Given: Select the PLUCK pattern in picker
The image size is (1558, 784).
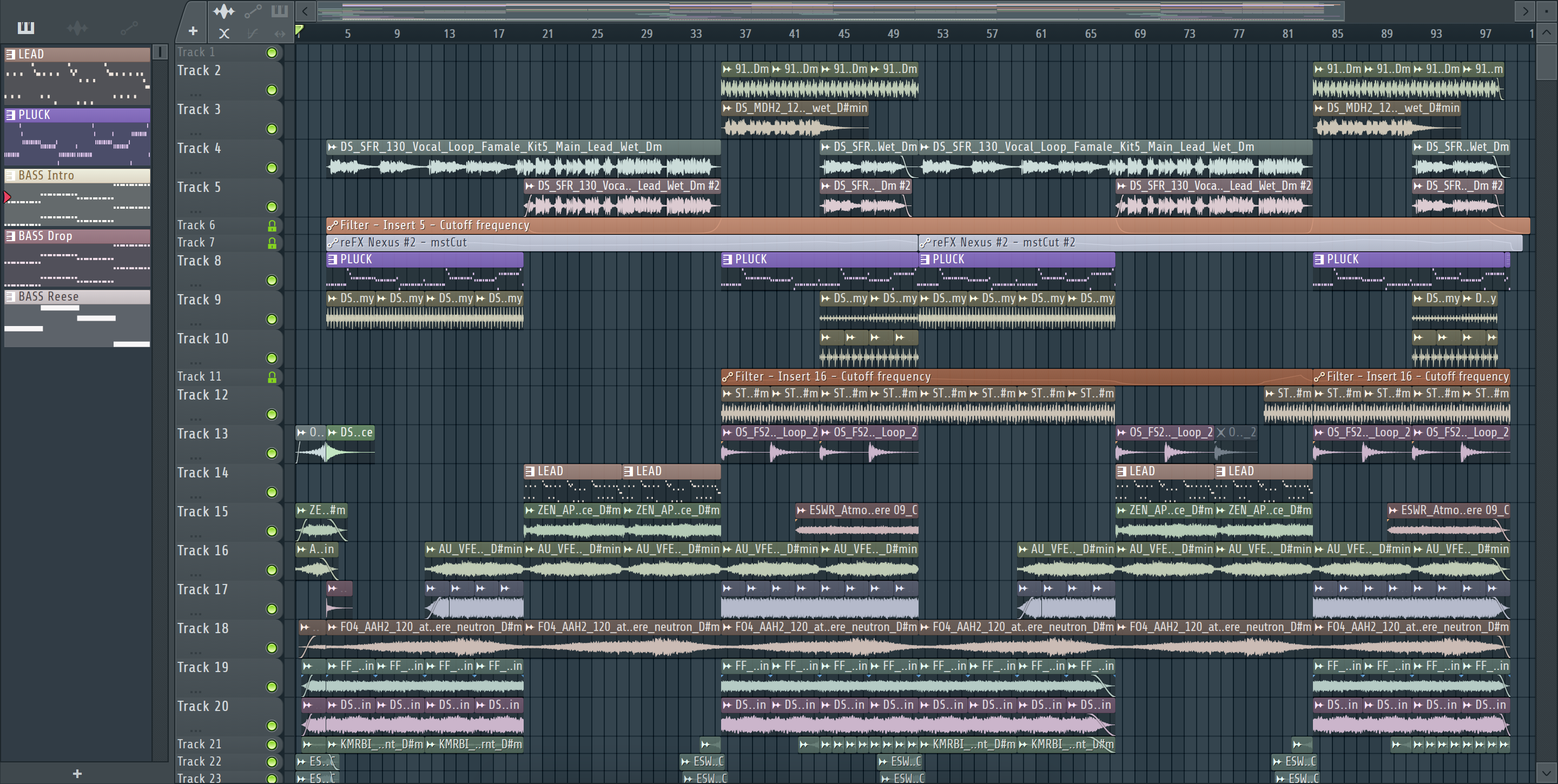Looking at the screenshot, I should click(x=77, y=137).
